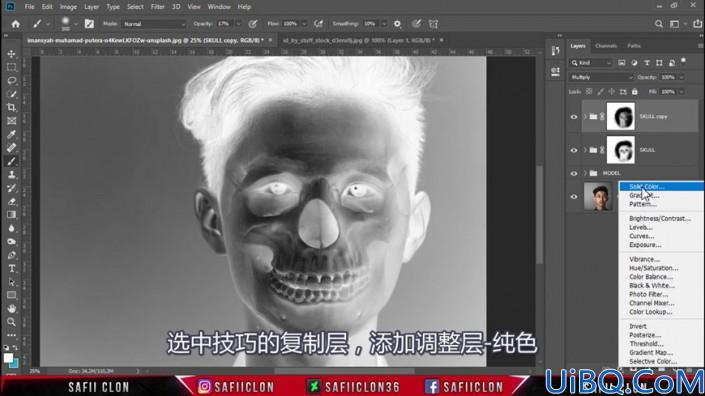Select the Quick Selection tool
The width and height of the screenshot is (705, 396).
click(x=12, y=94)
